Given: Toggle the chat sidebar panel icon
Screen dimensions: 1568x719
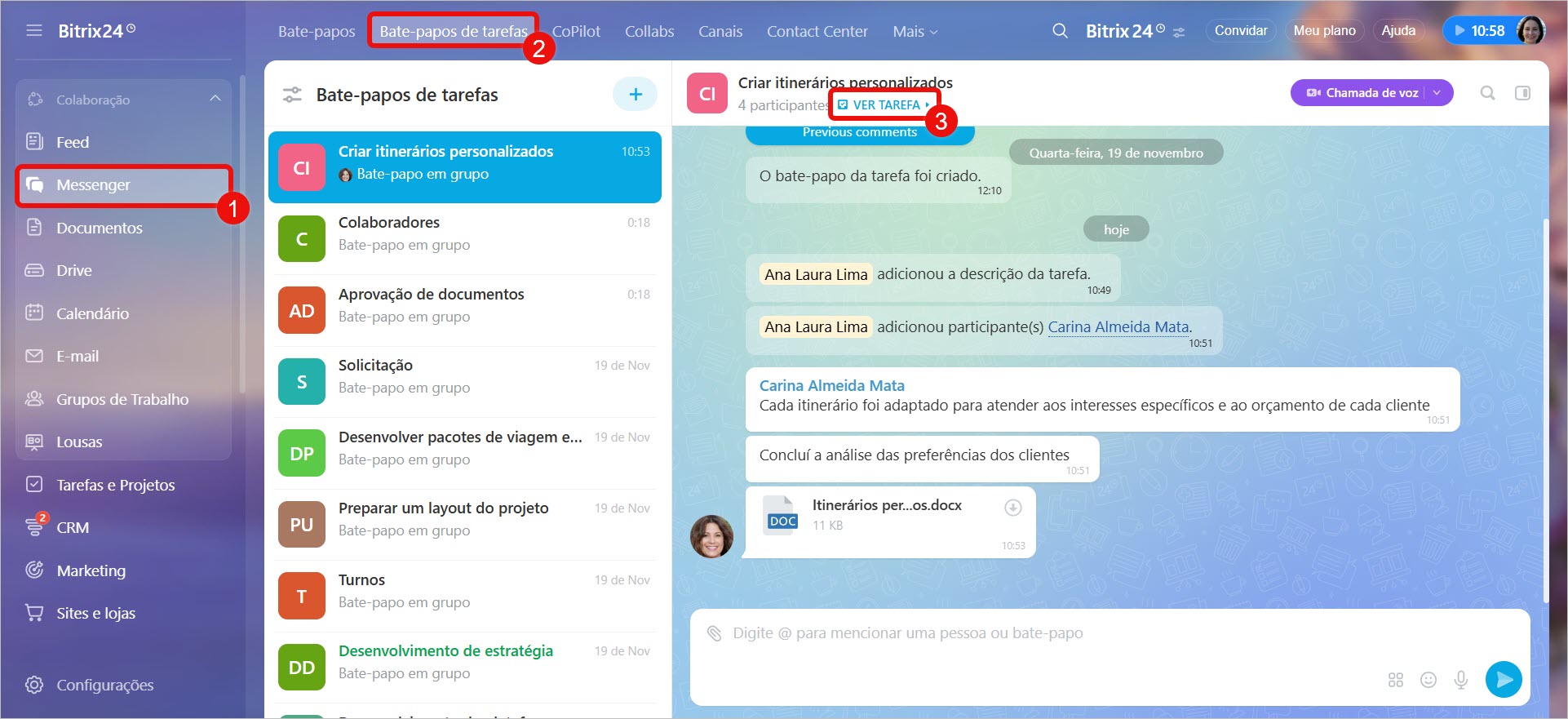Looking at the screenshot, I should [1522, 93].
